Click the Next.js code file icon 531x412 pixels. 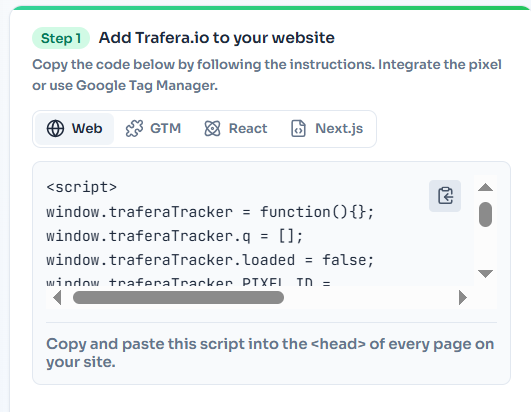tap(298, 129)
